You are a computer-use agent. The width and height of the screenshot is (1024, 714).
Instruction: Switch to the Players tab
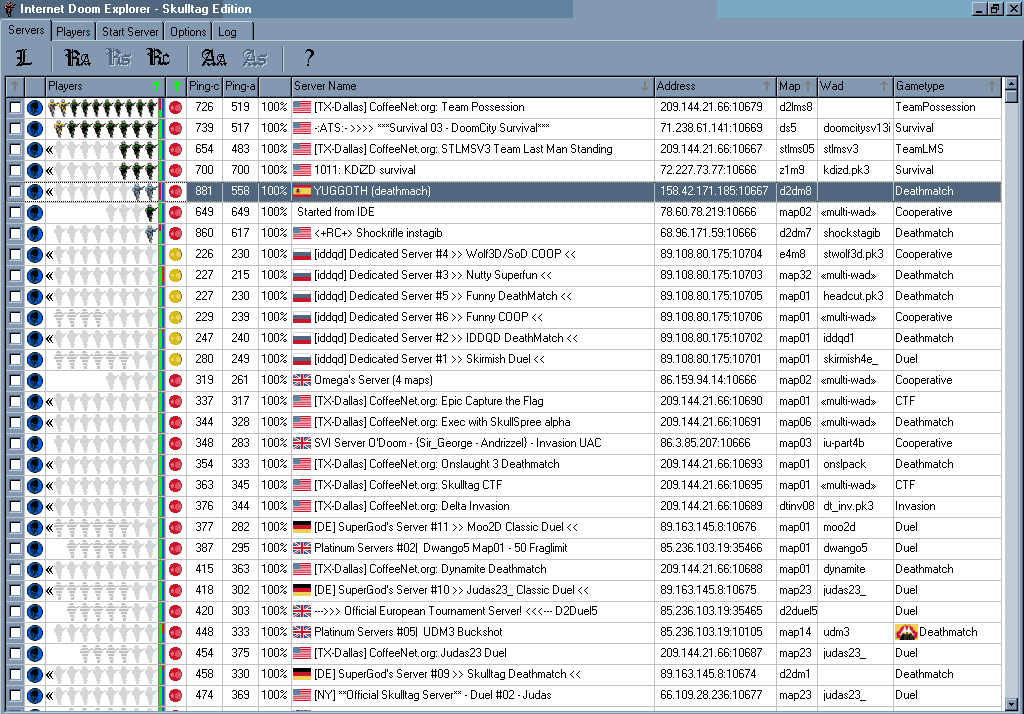[73, 31]
